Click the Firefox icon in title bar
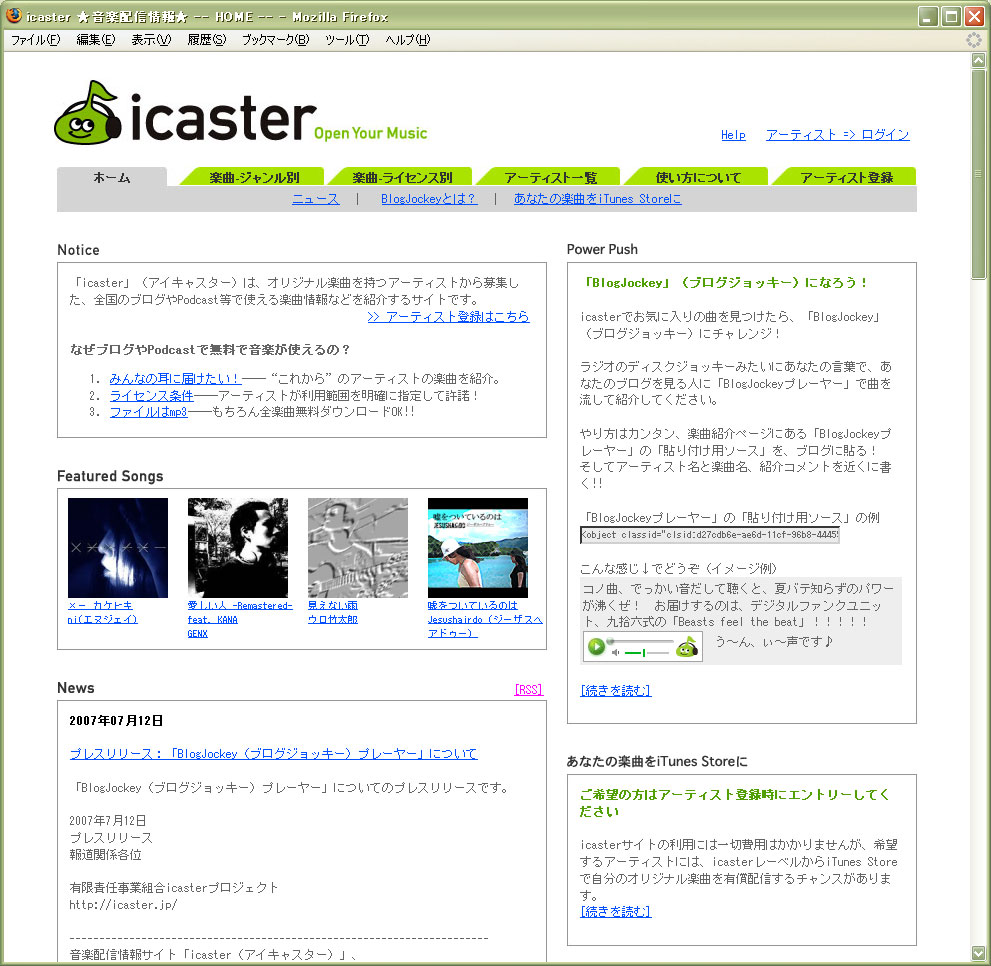Screen dimensions: 991x966 click(13, 16)
